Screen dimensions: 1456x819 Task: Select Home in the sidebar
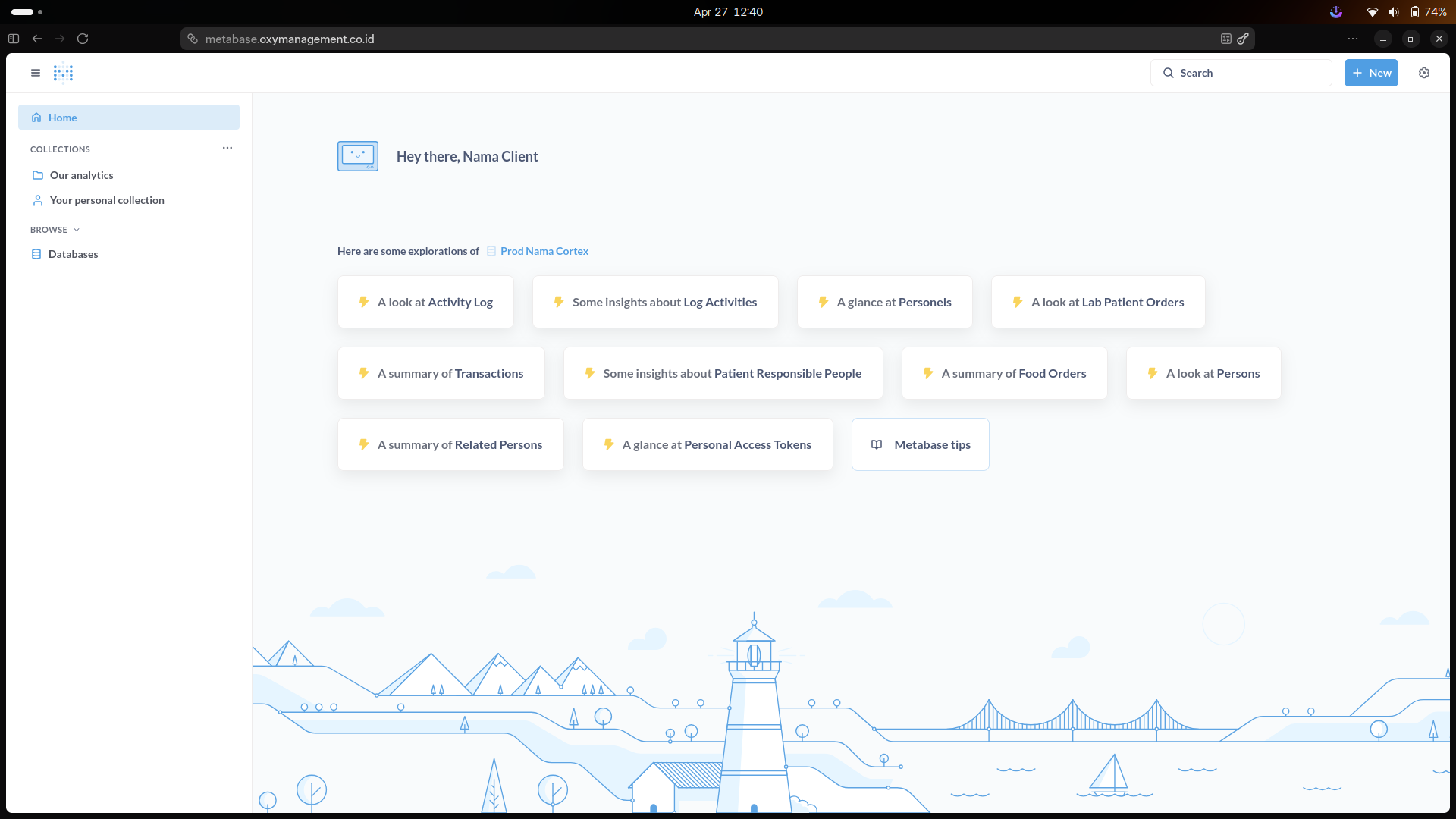pyautogui.click(x=129, y=118)
